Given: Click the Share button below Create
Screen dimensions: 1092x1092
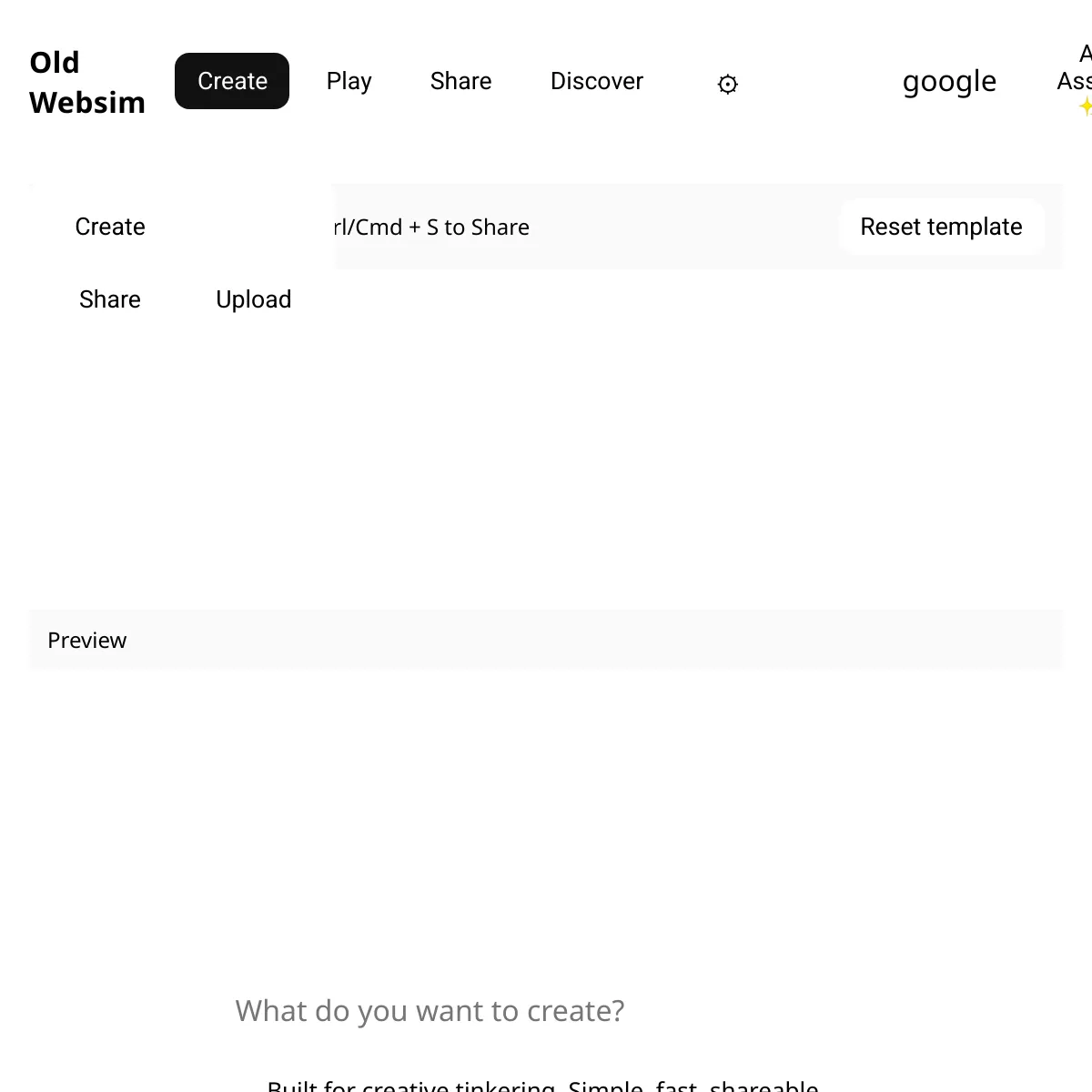Looking at the screenshot, I should click(x=110, y=299).
